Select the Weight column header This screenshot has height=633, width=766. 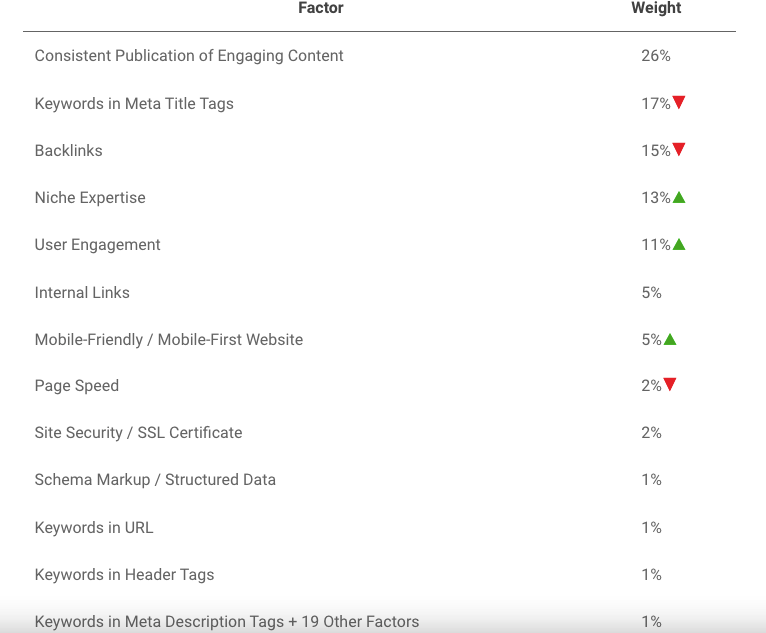[x=656, y=8]
